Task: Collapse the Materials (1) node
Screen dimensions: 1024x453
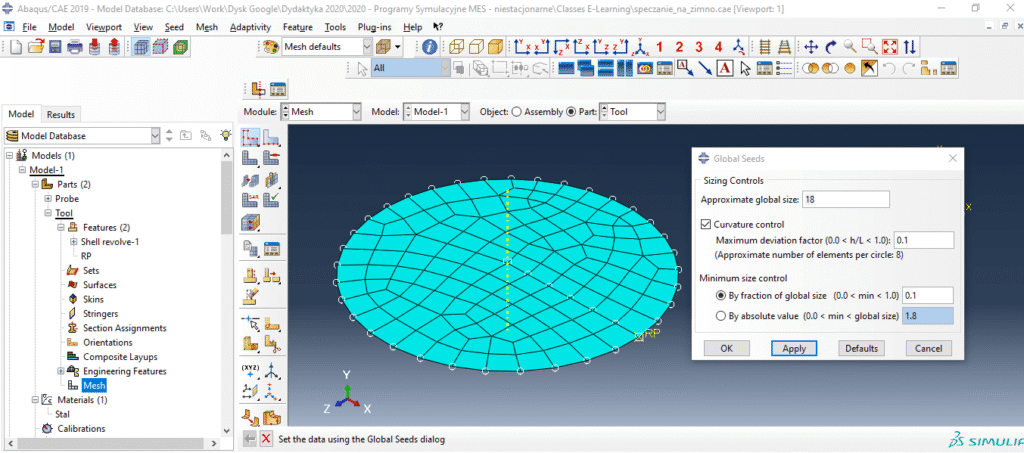Action: (x=35, y=399)
